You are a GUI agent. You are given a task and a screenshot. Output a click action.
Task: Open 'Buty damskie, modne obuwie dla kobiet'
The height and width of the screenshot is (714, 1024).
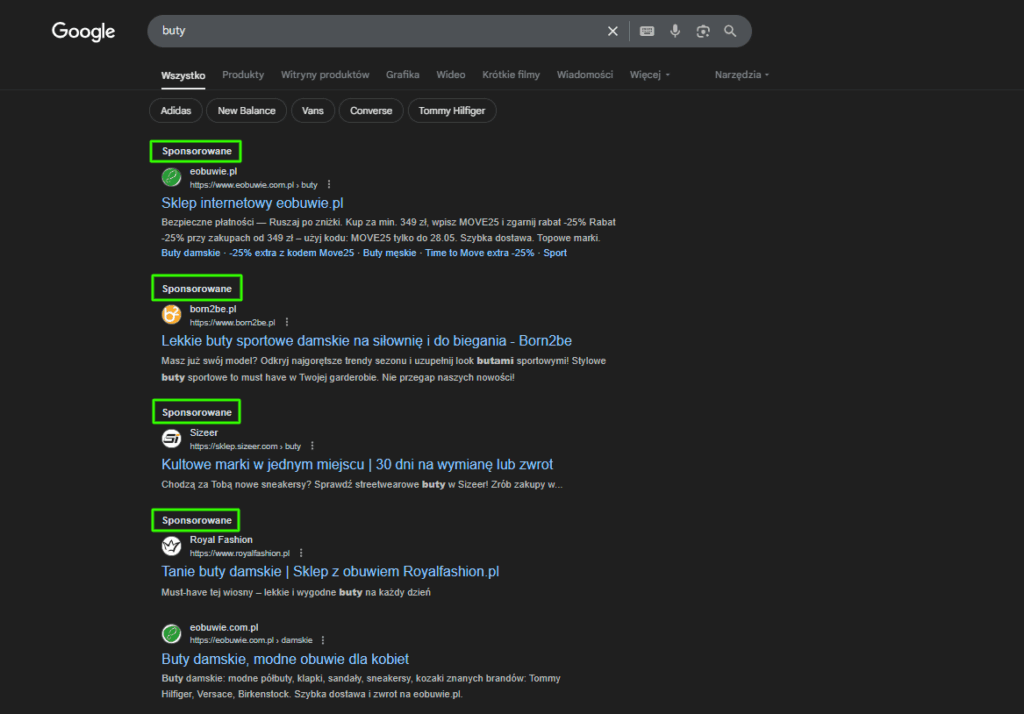[x=285, y=659]
